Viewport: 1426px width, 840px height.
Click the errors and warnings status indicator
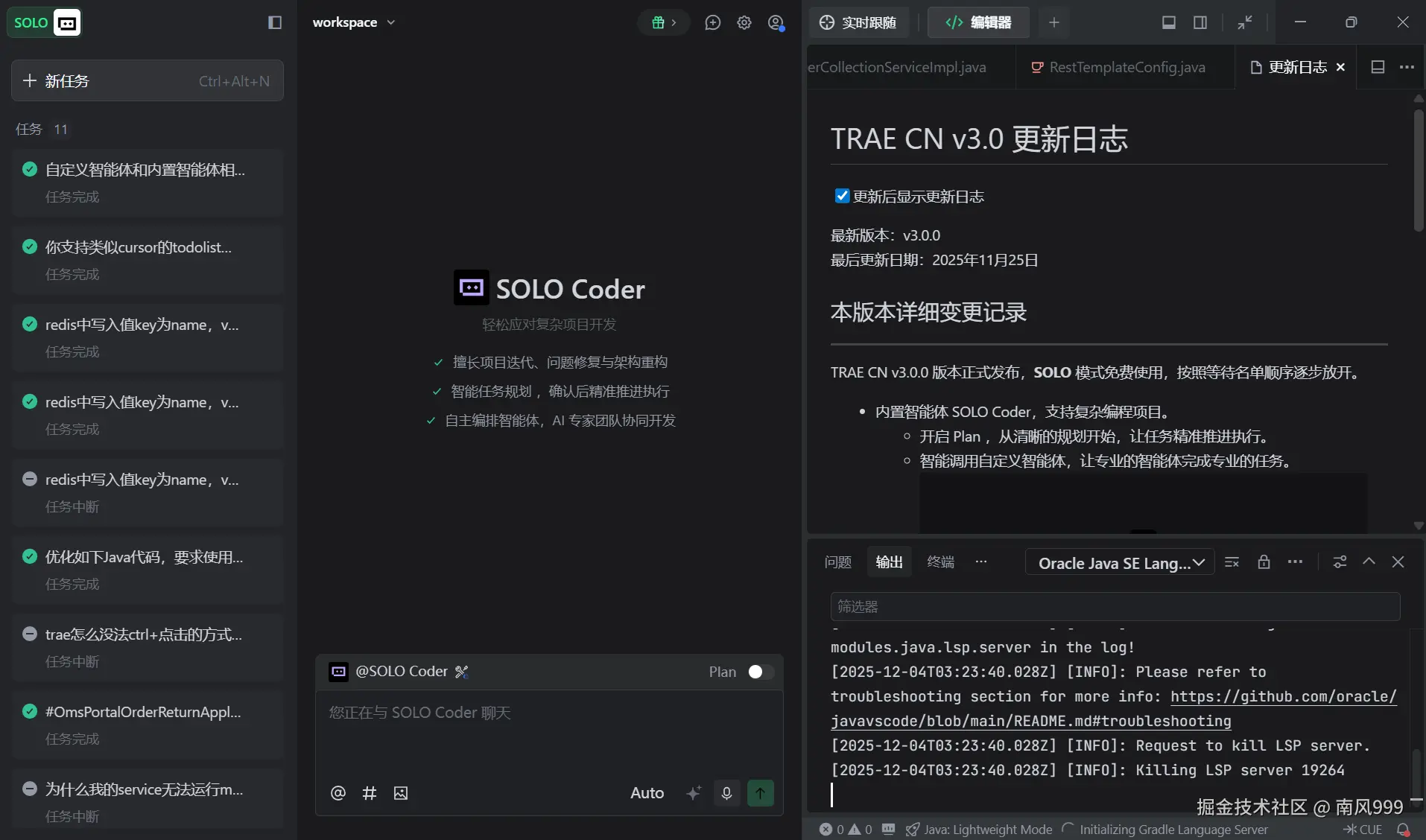pos(846,830)
